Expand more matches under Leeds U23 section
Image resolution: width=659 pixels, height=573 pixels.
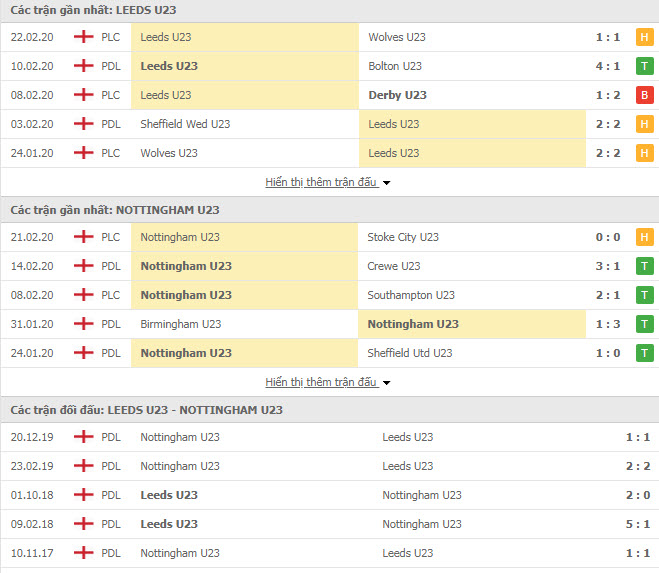tap(321, 182)
